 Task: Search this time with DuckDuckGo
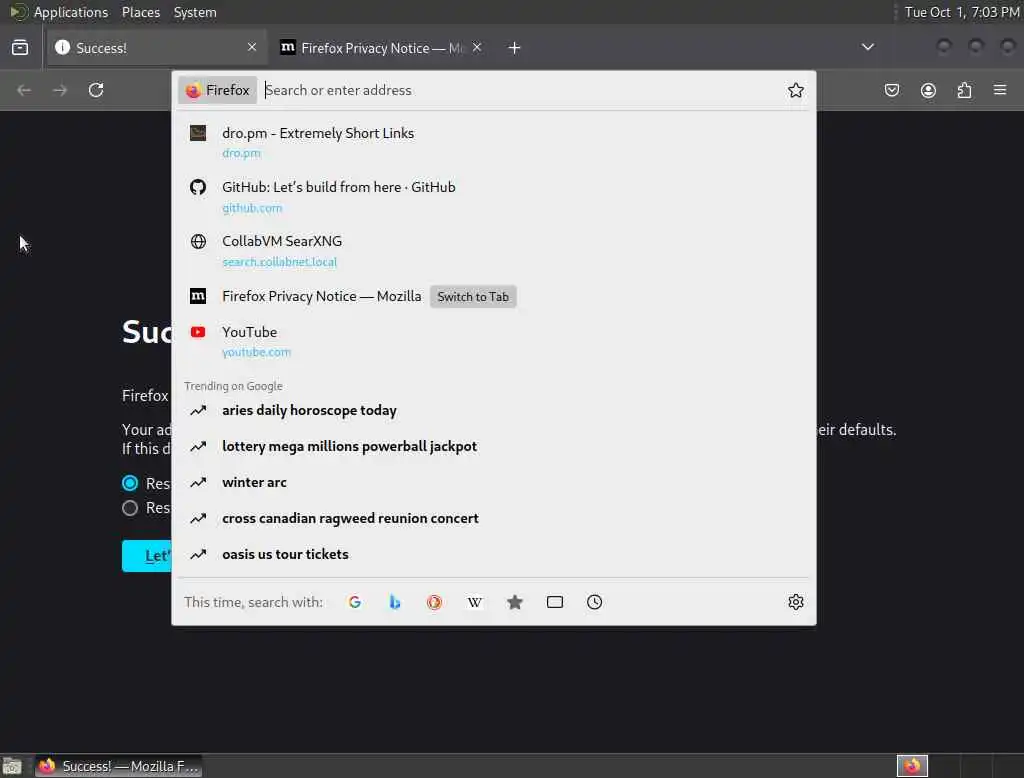point(434,602)
